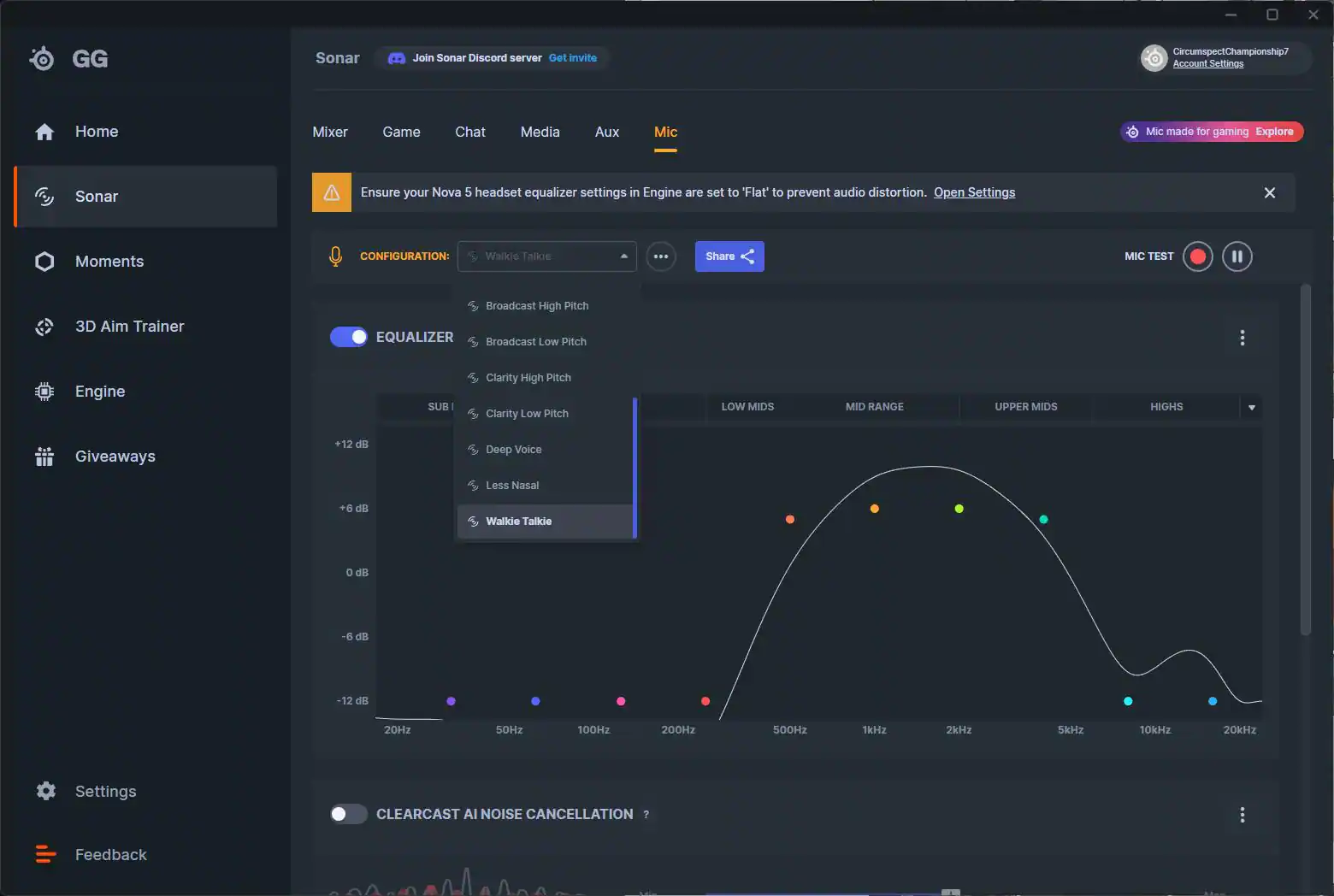Click the Sonar icon in the sidebar
Viewport: 1334px width, 896px height.
tap(44, 197)
